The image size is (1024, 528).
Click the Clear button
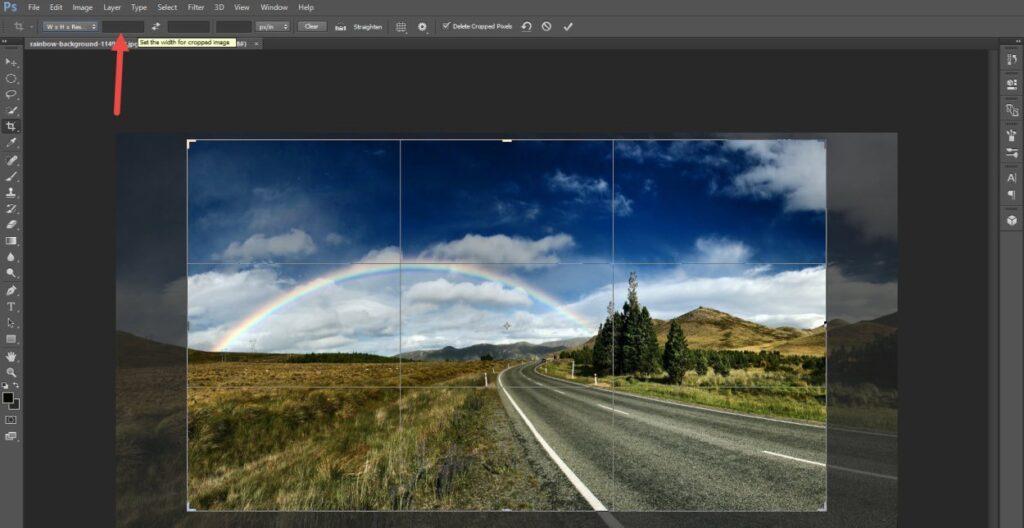coord(312,26)
